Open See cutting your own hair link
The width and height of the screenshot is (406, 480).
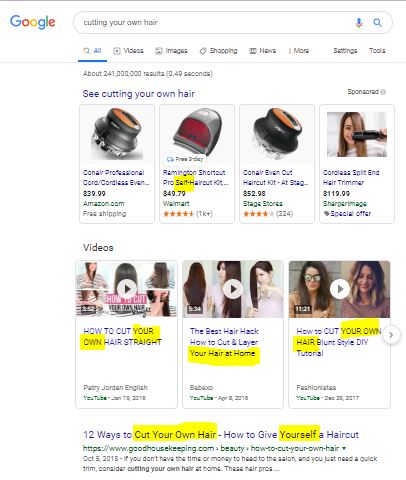(x=139, y=94)
